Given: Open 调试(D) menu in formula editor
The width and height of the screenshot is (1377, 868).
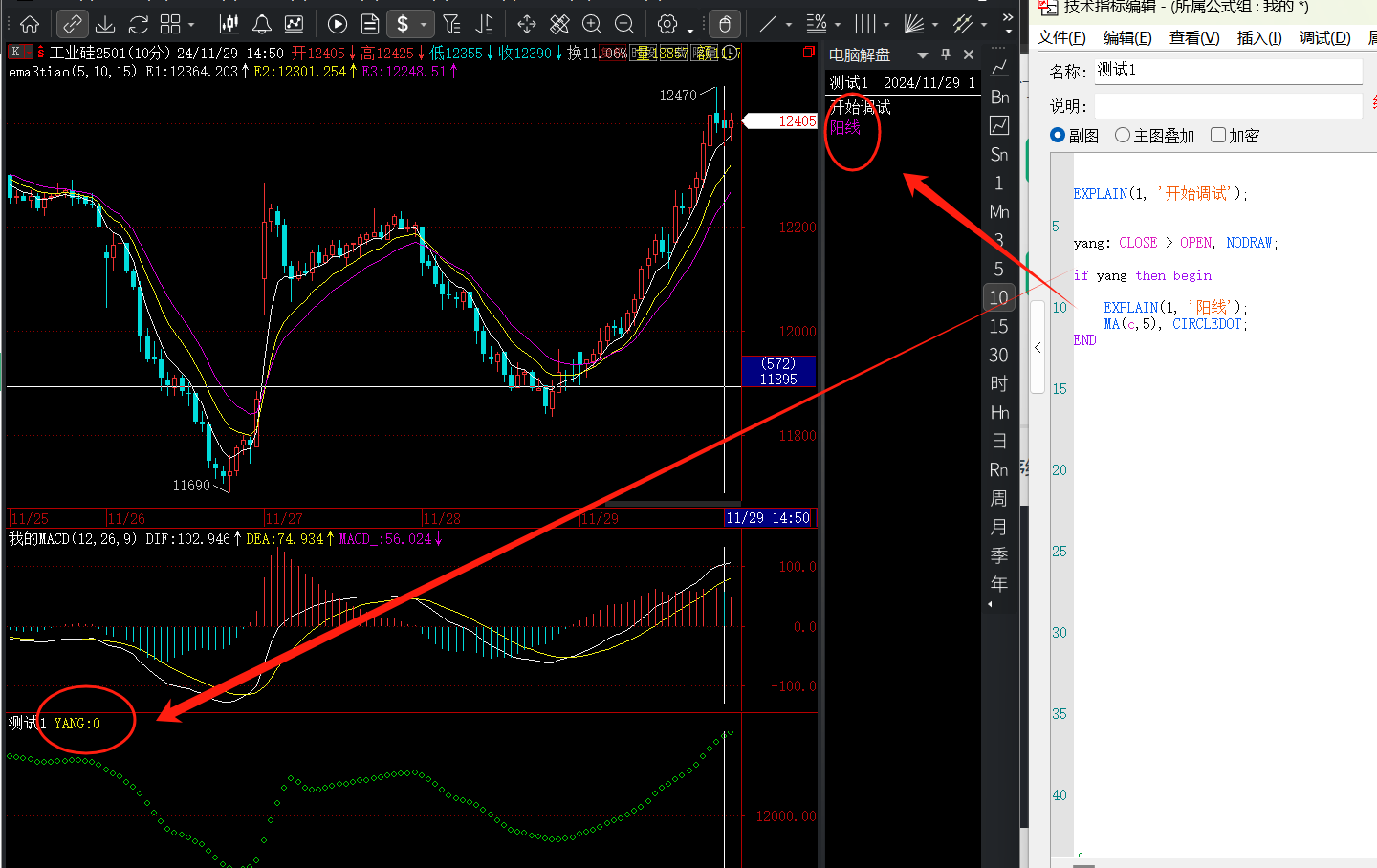Looking at the screenshot, I should pos(1325,38).
